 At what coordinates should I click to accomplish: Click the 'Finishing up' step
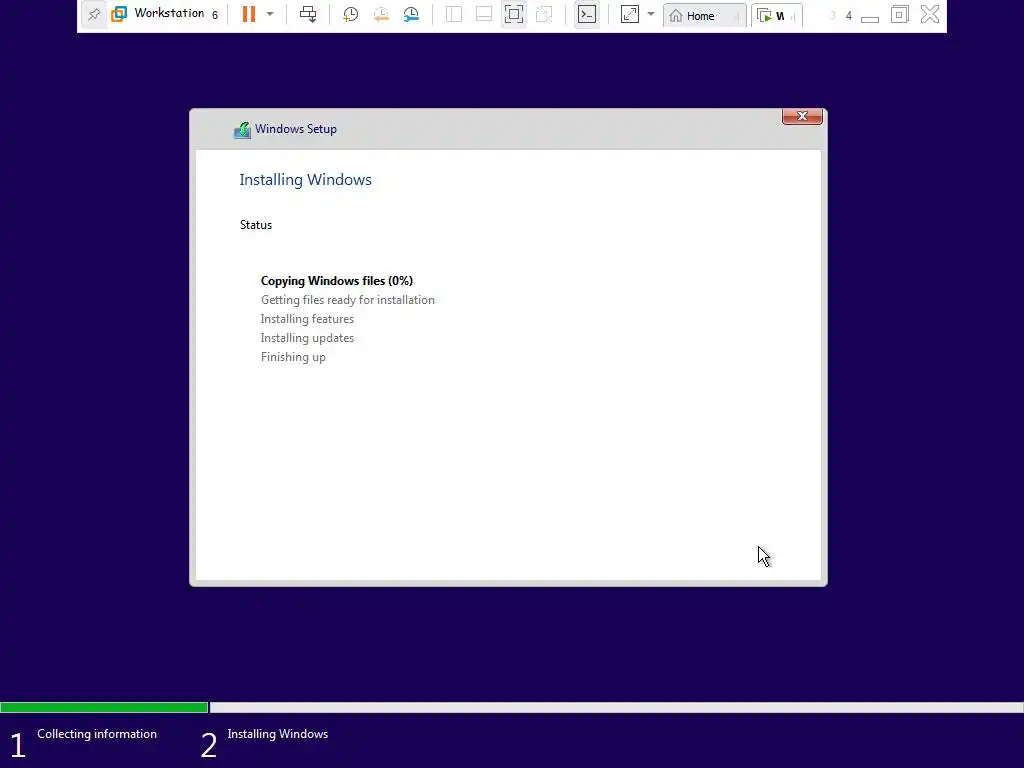tap(293, 357)
